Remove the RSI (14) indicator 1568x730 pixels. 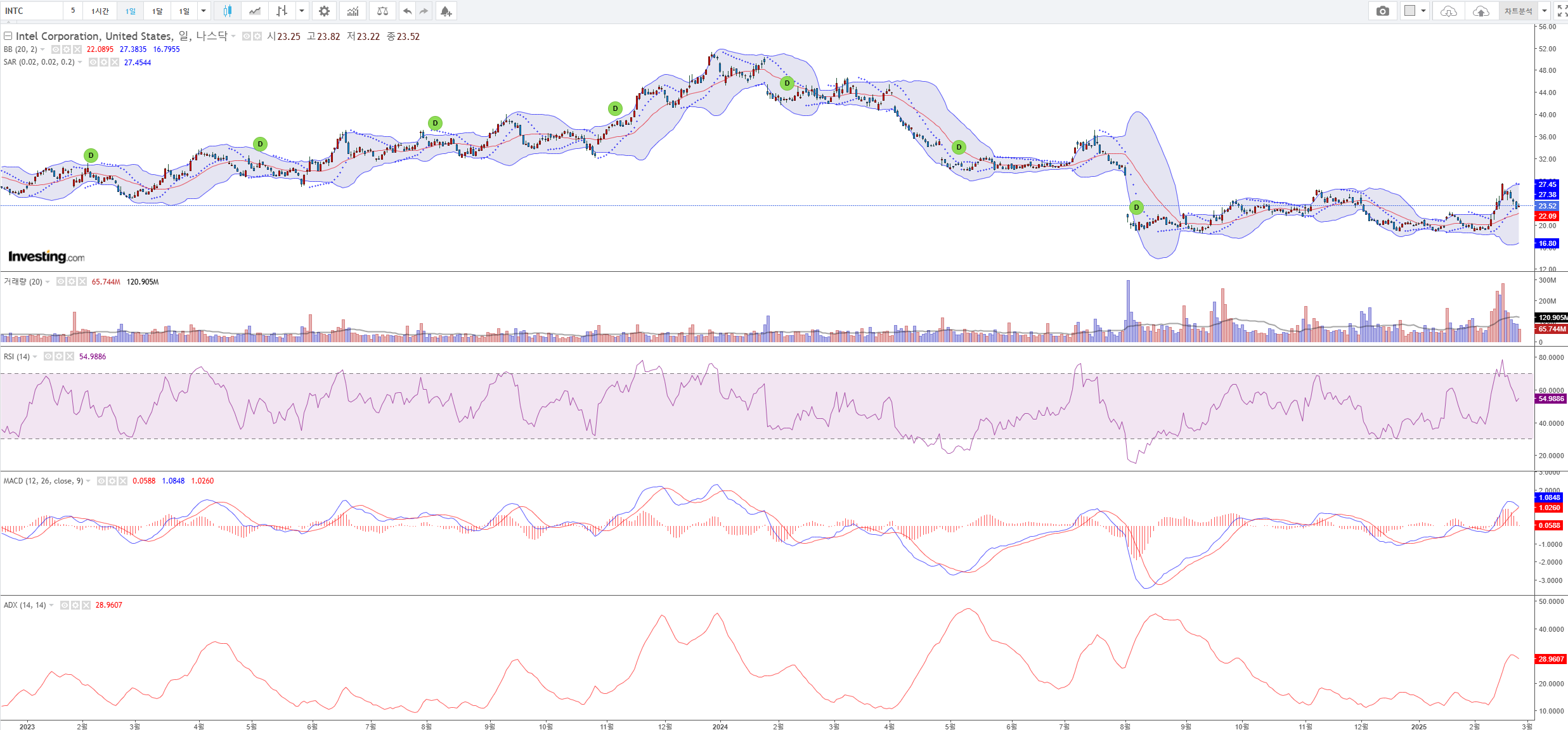pos(70,356)
